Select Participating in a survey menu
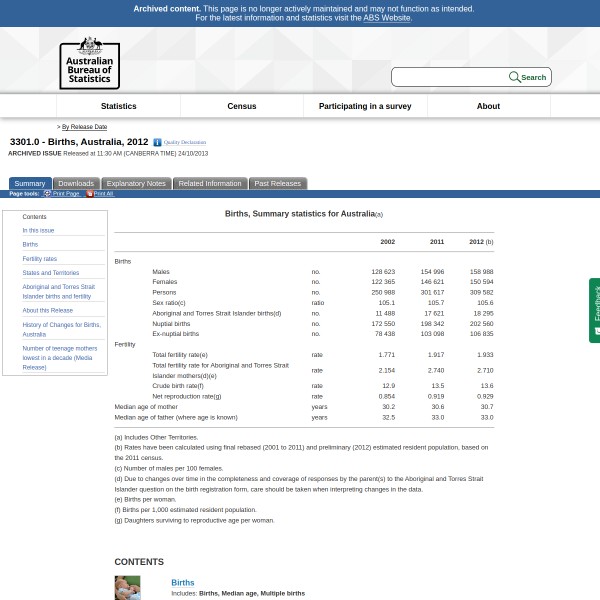 [x=365, y=106]
